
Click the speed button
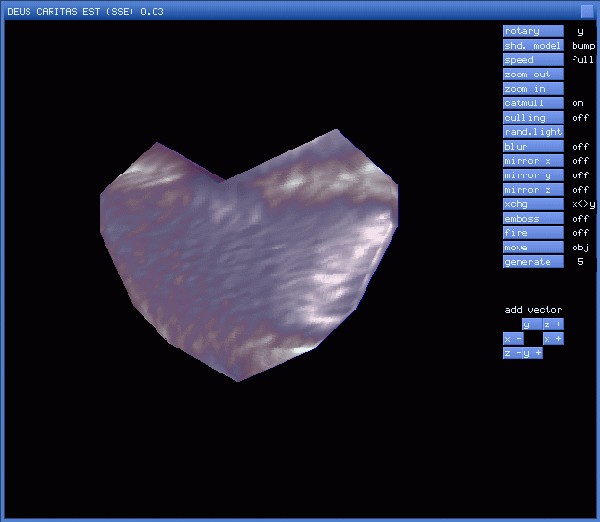click(x=533, y=60)
